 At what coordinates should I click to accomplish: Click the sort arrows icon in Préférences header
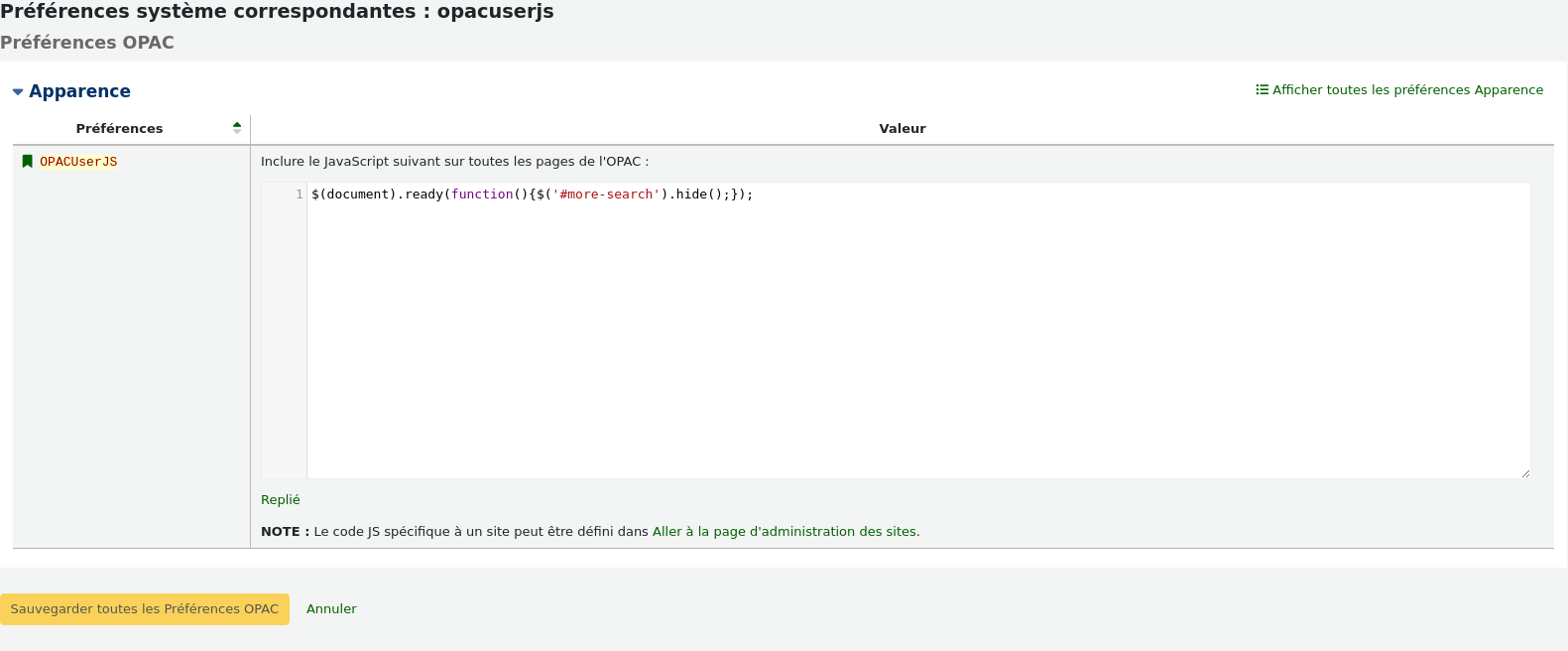pos(237,128)
